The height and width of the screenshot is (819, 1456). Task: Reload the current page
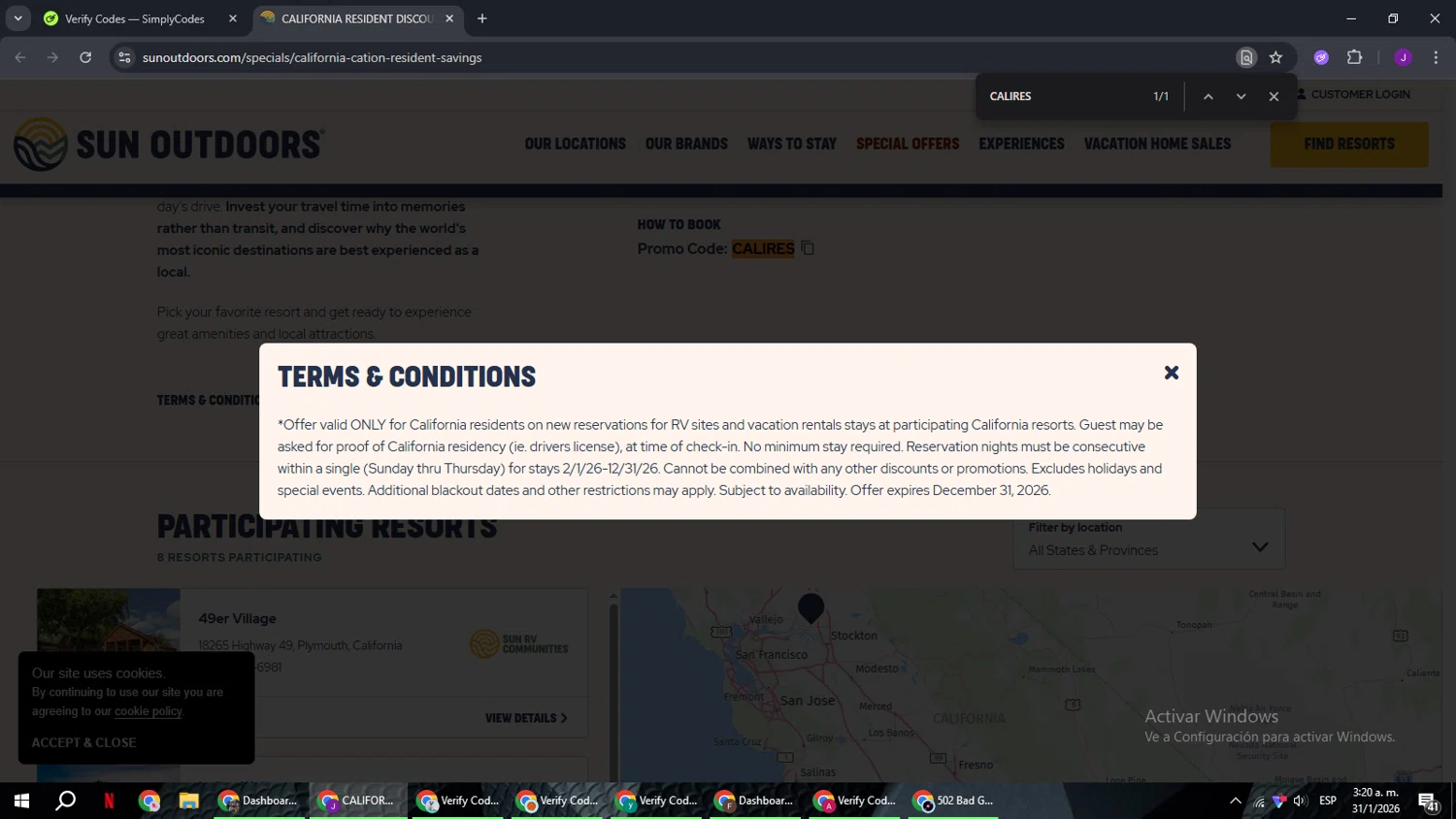(x=85, y=57)
